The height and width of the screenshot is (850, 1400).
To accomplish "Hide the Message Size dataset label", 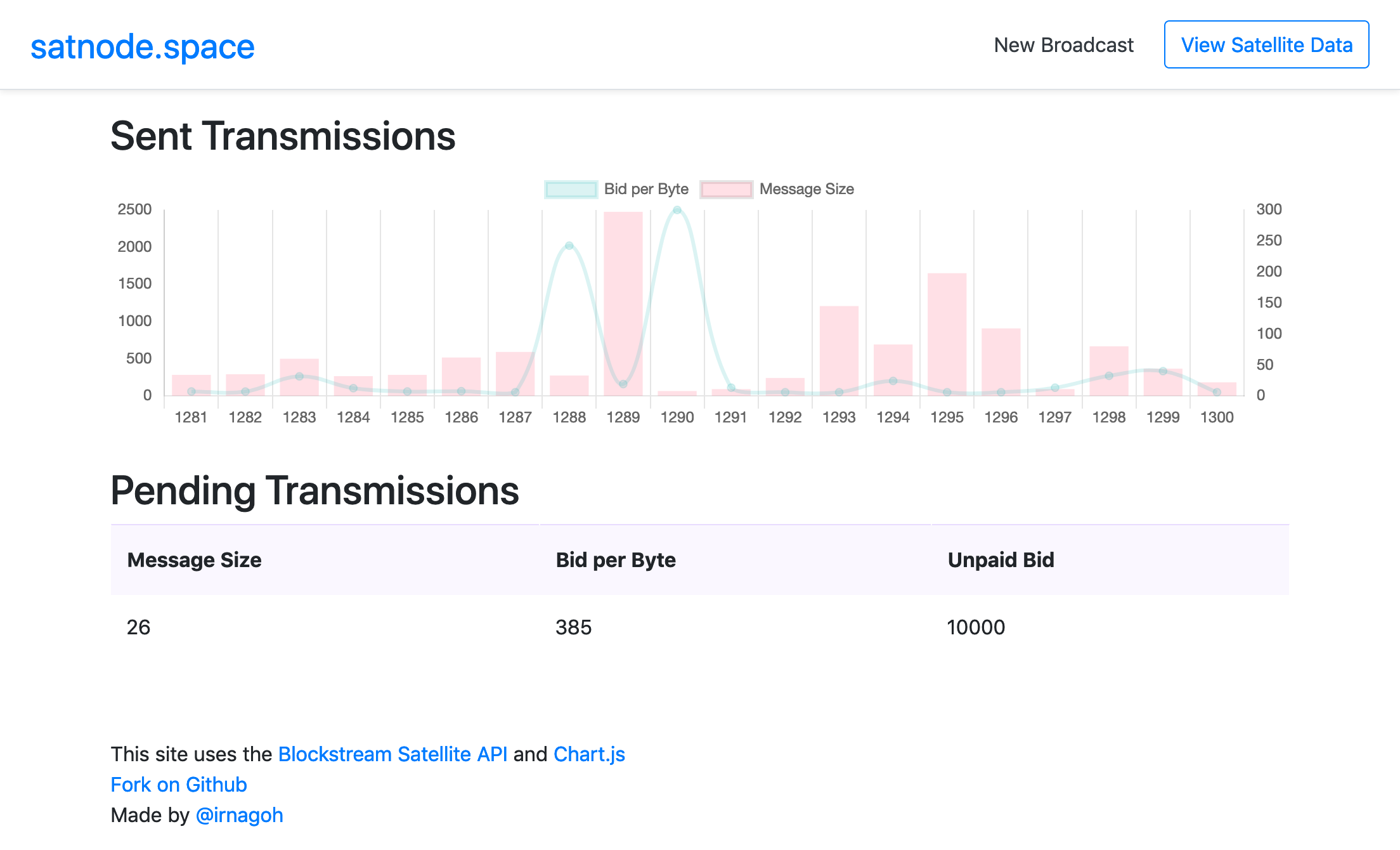I will [x=806, y=189].
